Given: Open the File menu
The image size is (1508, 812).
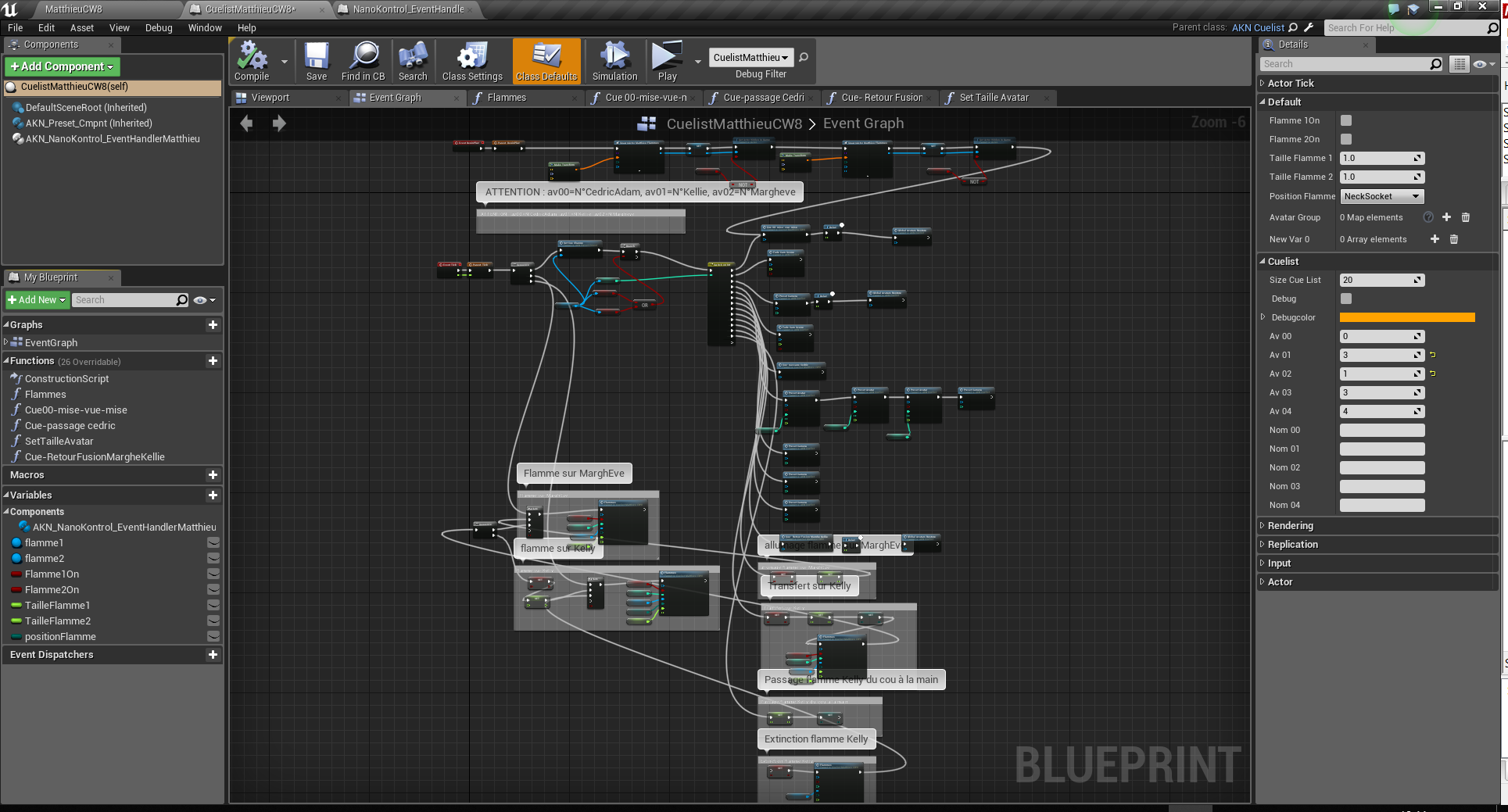Looking at the screenshot, I should coord(15,27).
